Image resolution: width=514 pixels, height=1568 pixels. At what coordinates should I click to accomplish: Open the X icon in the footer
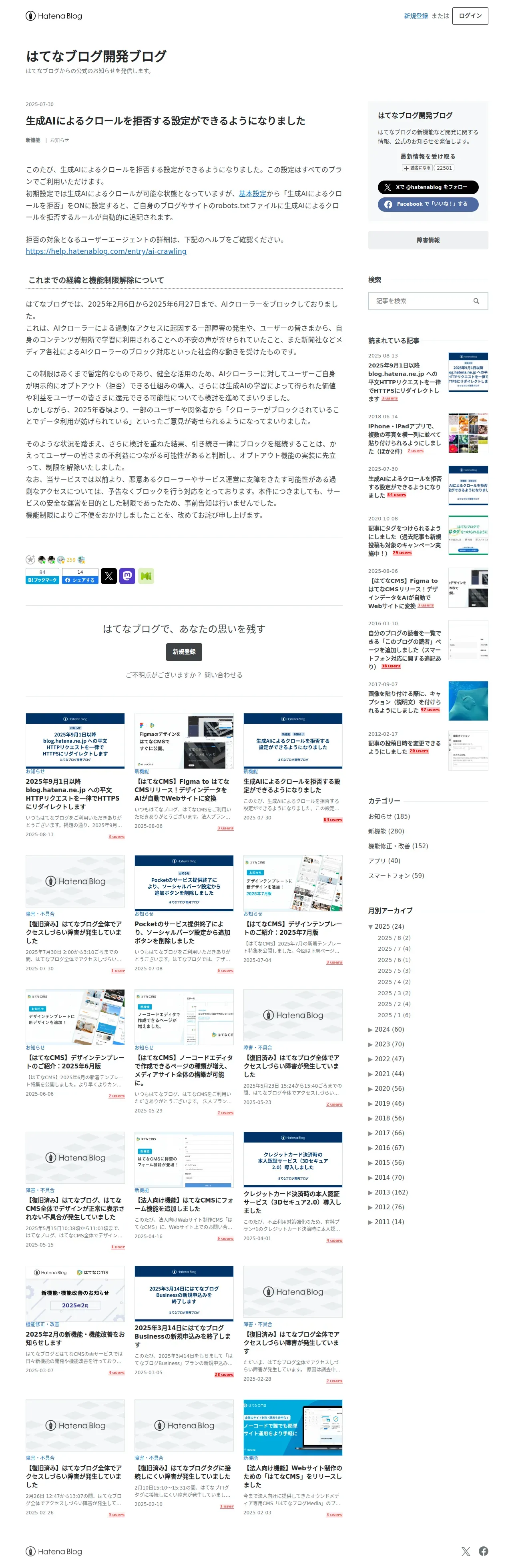465,1551
